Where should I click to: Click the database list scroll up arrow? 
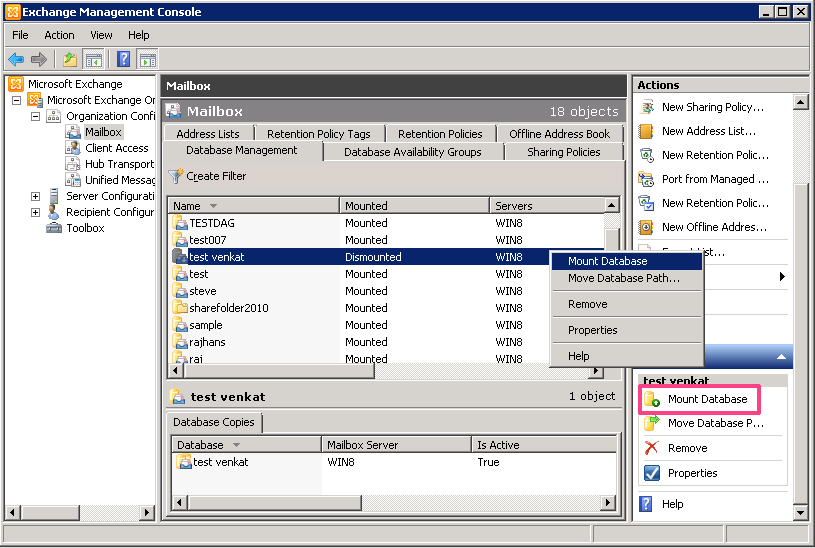point(612,205)
